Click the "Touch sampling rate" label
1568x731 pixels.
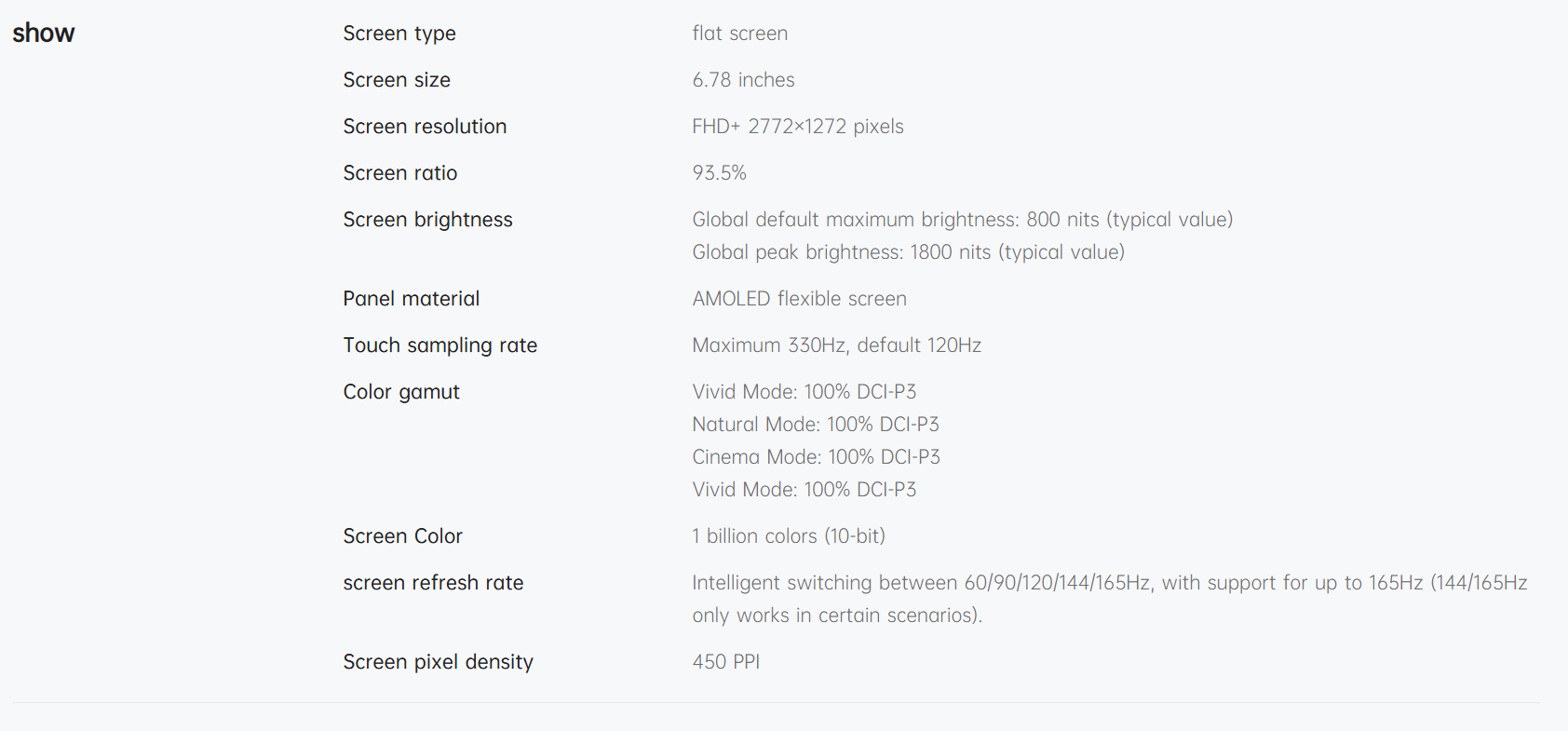(440, 345)
